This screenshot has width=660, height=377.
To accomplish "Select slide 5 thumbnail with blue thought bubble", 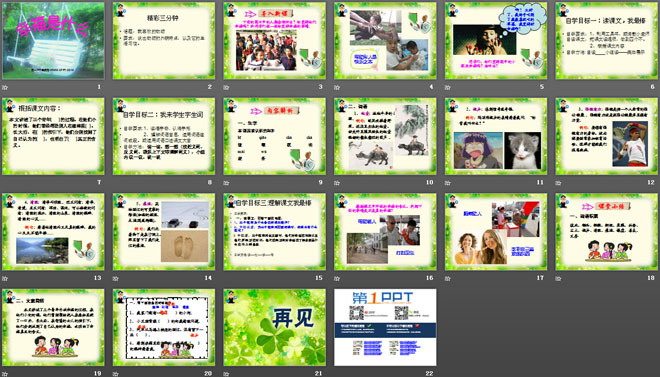I will pyautogui.click(x=496, y=41).
